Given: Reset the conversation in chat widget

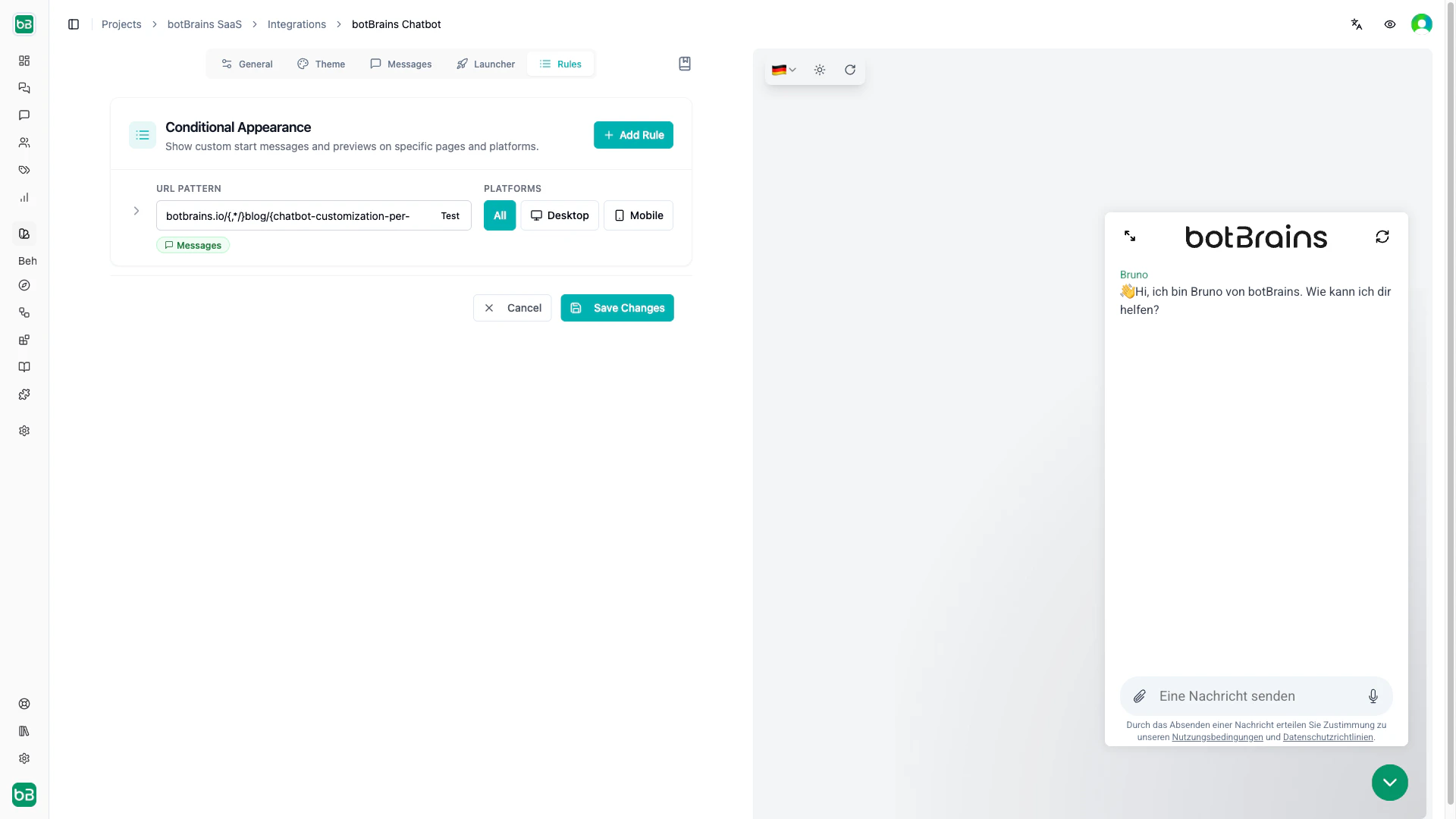Looking at the screenshot, I should 1382,237.
